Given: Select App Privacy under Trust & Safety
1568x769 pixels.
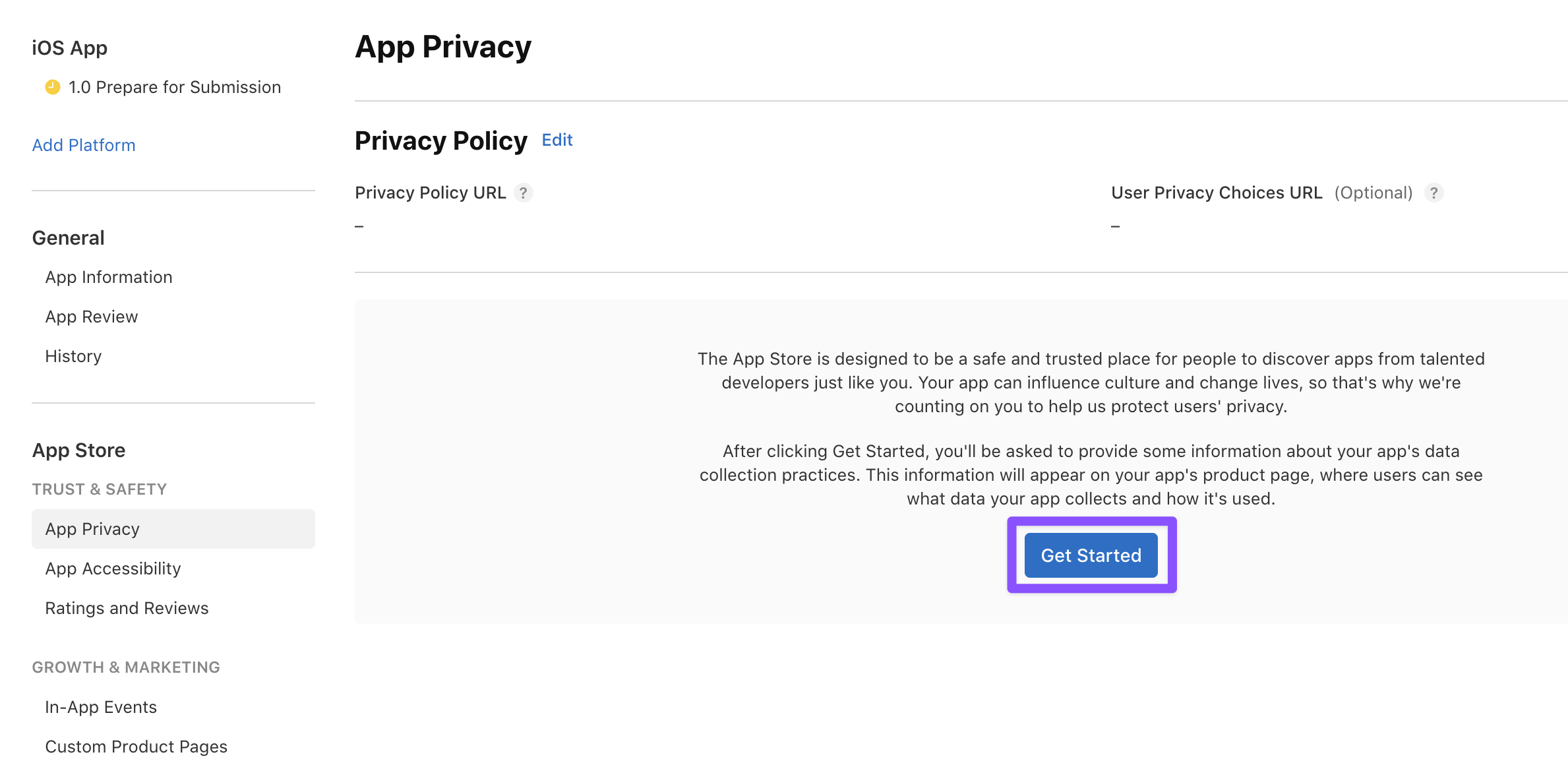Looking at the screenshot, I should pyautogui.click(x=92, y=528).
